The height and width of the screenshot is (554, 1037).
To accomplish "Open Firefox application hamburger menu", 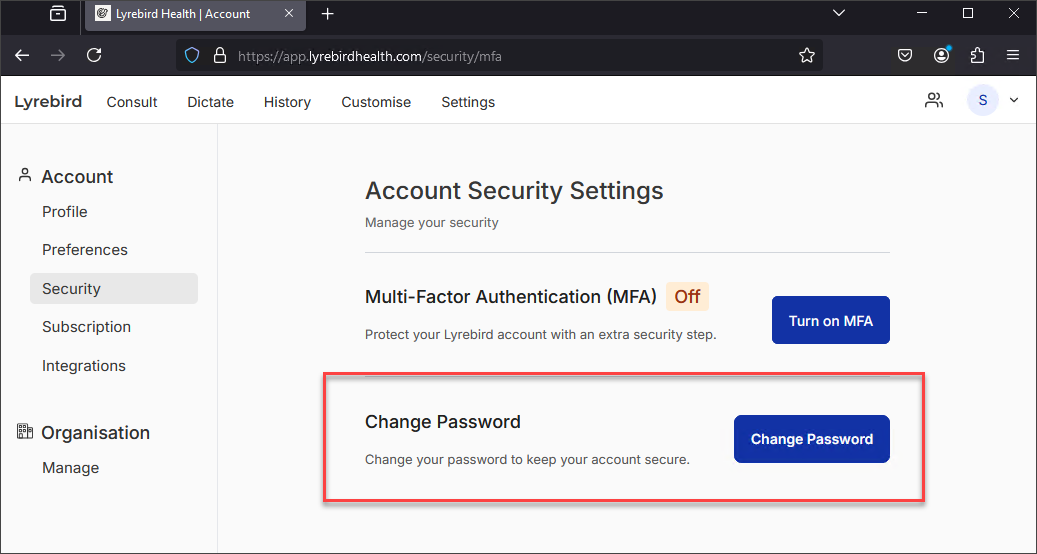I will [1013, 56].
